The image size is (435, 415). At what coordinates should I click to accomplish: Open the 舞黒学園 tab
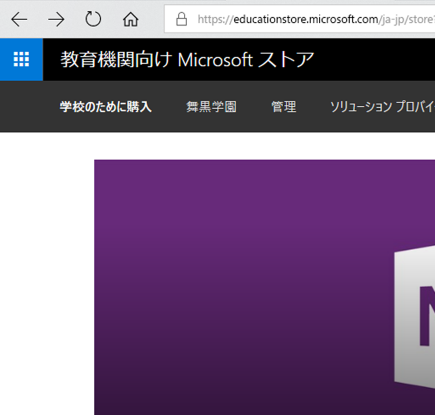(x=211, y=107)
